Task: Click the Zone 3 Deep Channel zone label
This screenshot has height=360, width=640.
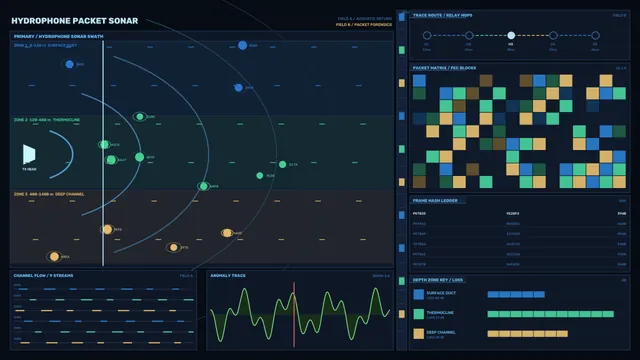Action: click(49, 194)
